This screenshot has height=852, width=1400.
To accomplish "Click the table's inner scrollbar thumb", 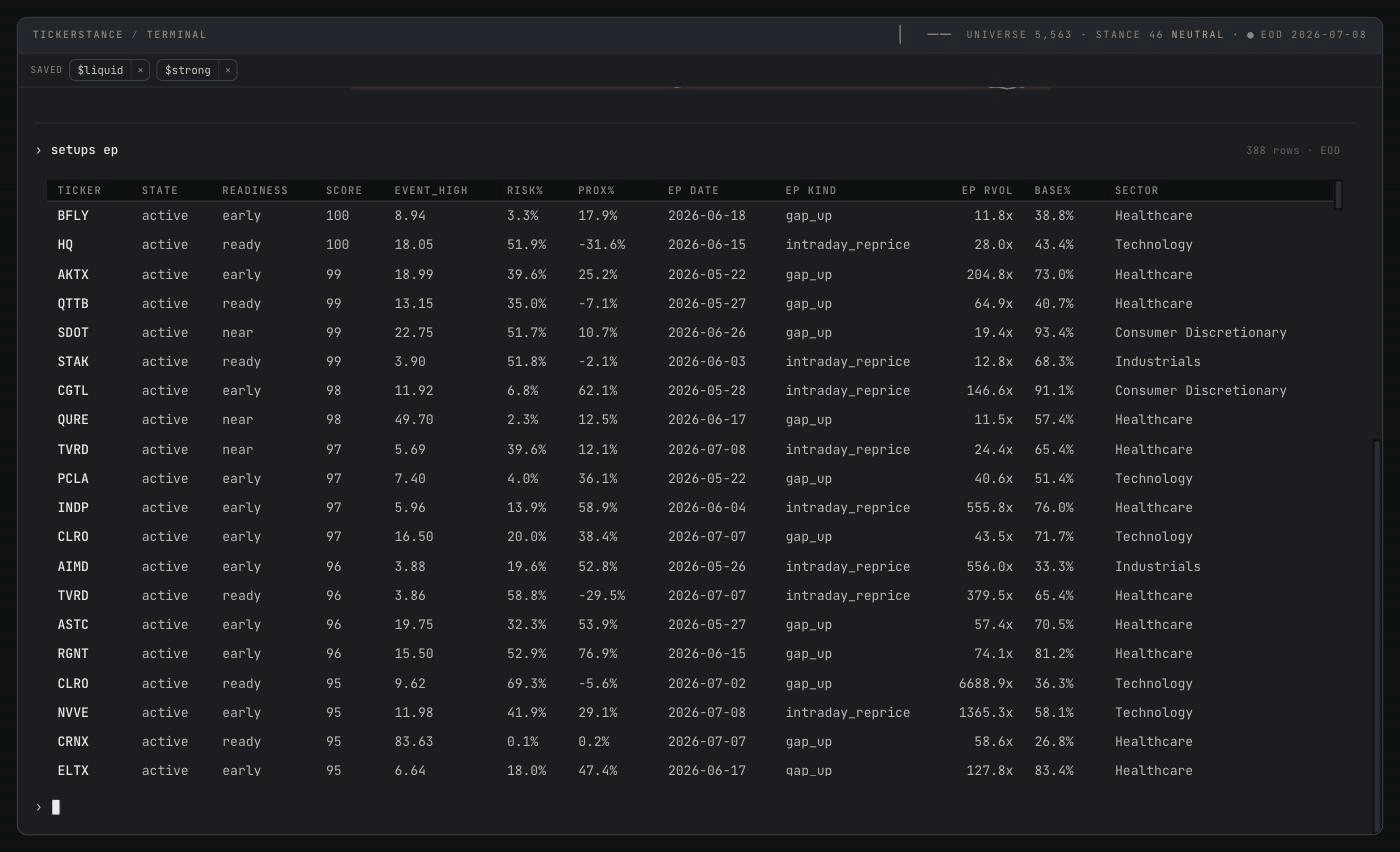I will [x=1338, y=196].
